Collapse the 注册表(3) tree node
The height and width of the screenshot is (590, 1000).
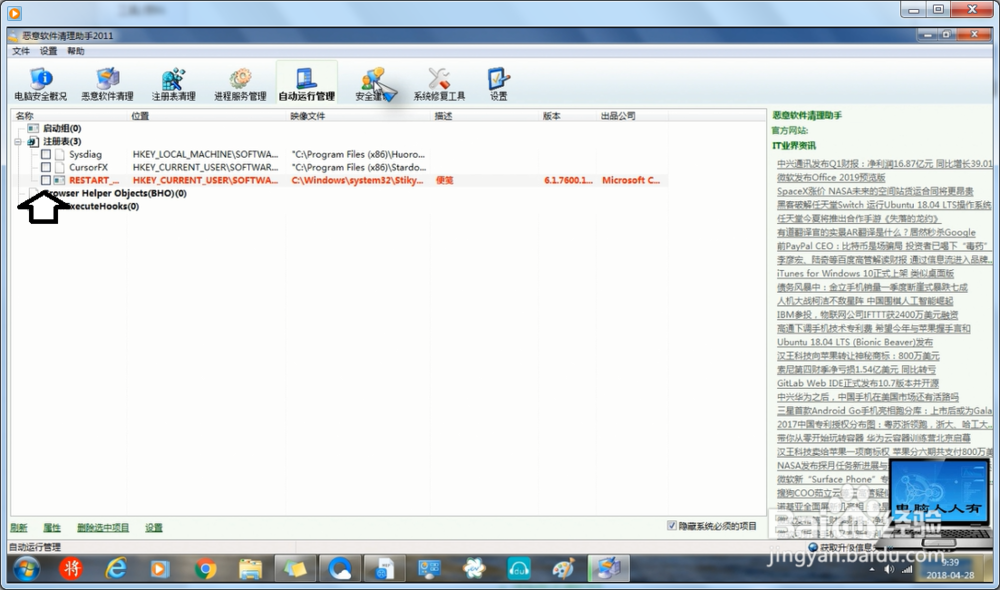tap(18, 142)
